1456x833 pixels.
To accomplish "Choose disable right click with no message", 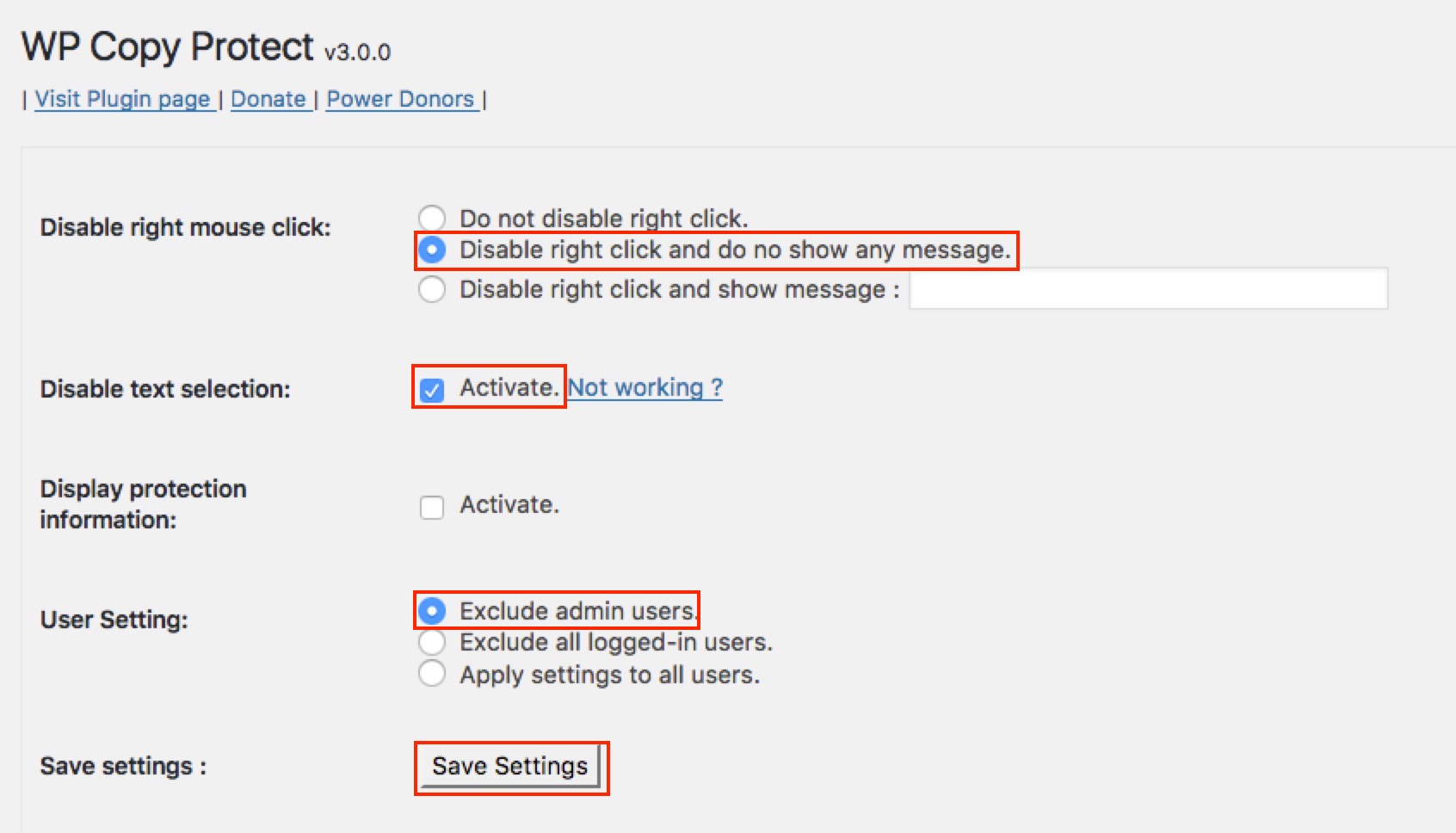I will pyautogui.click(x=432, y=250).
